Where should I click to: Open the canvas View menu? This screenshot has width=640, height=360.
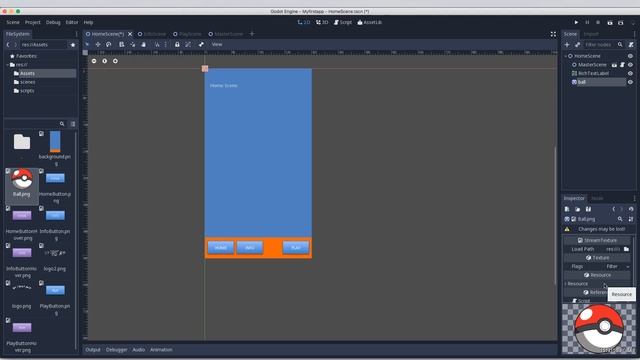click(x=217, y=44)
